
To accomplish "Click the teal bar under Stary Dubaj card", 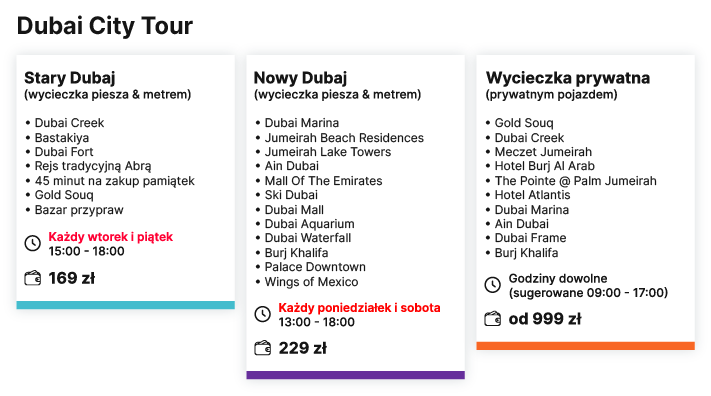I will point(126,305).
